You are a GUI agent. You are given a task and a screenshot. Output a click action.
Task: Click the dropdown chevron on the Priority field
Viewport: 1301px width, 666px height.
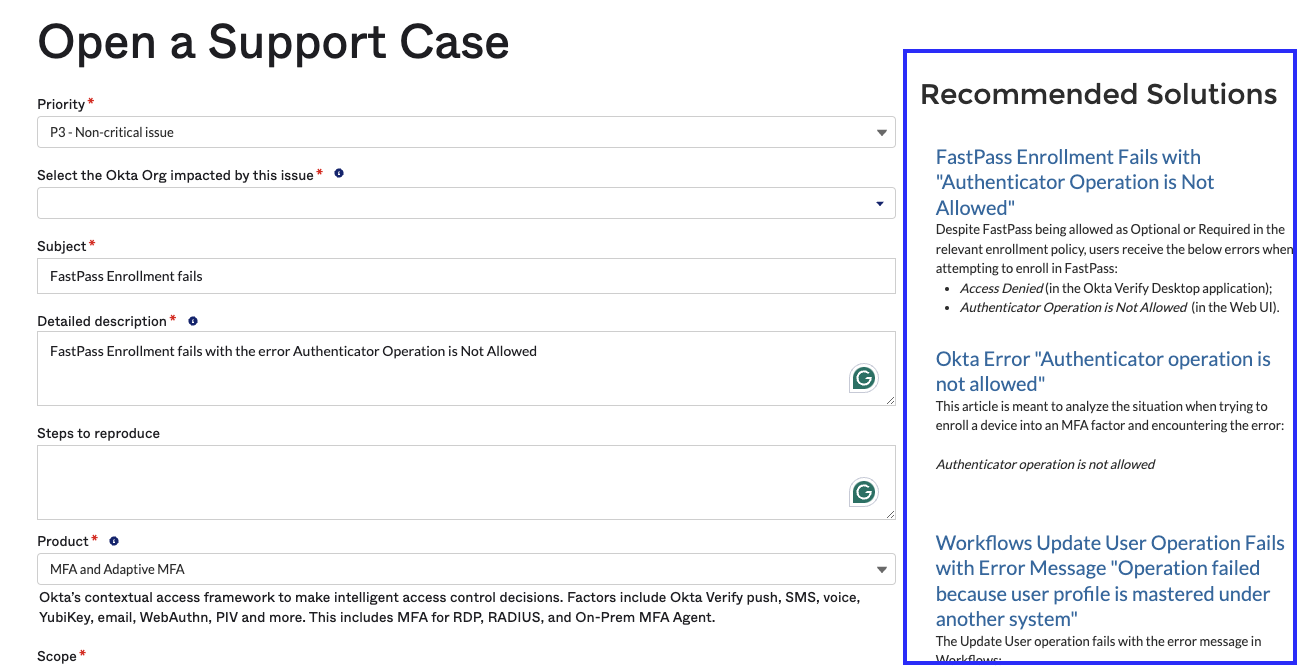point(881,131)
